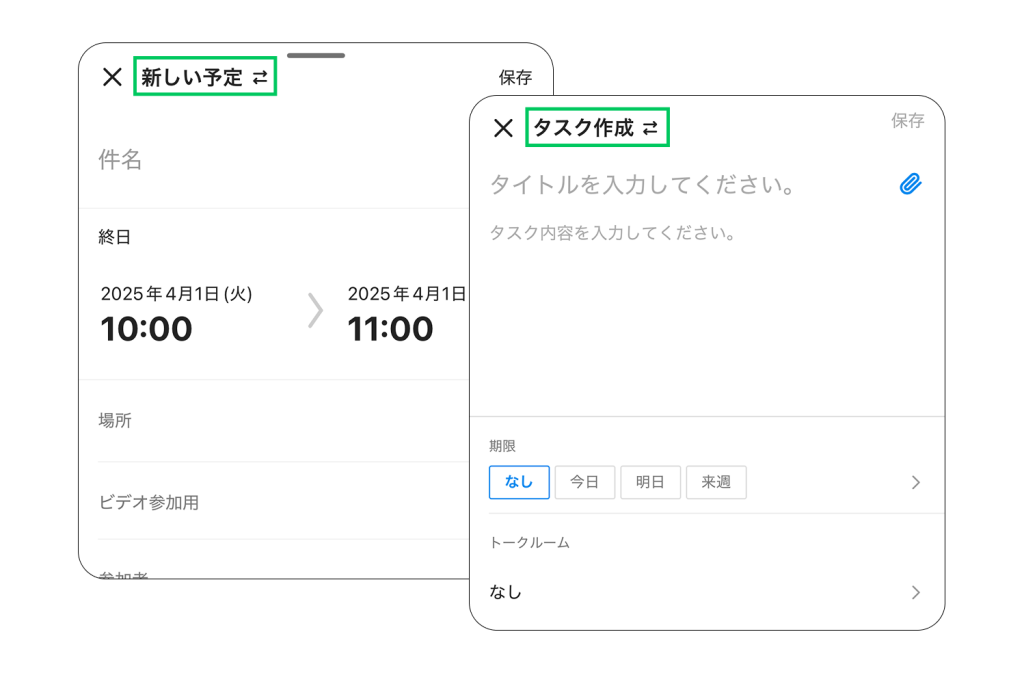Click the switch arrows beside 新しい予定
1024x673 pixels.
click(x=260, y=77)
